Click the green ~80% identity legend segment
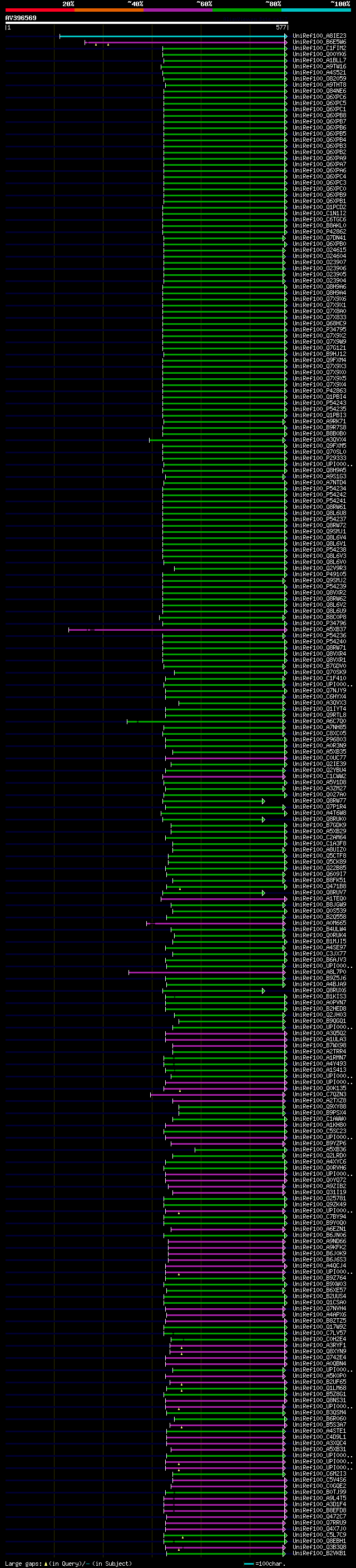Image resolution: width=356 pixels, height=1568 pixels. [247, 10]
